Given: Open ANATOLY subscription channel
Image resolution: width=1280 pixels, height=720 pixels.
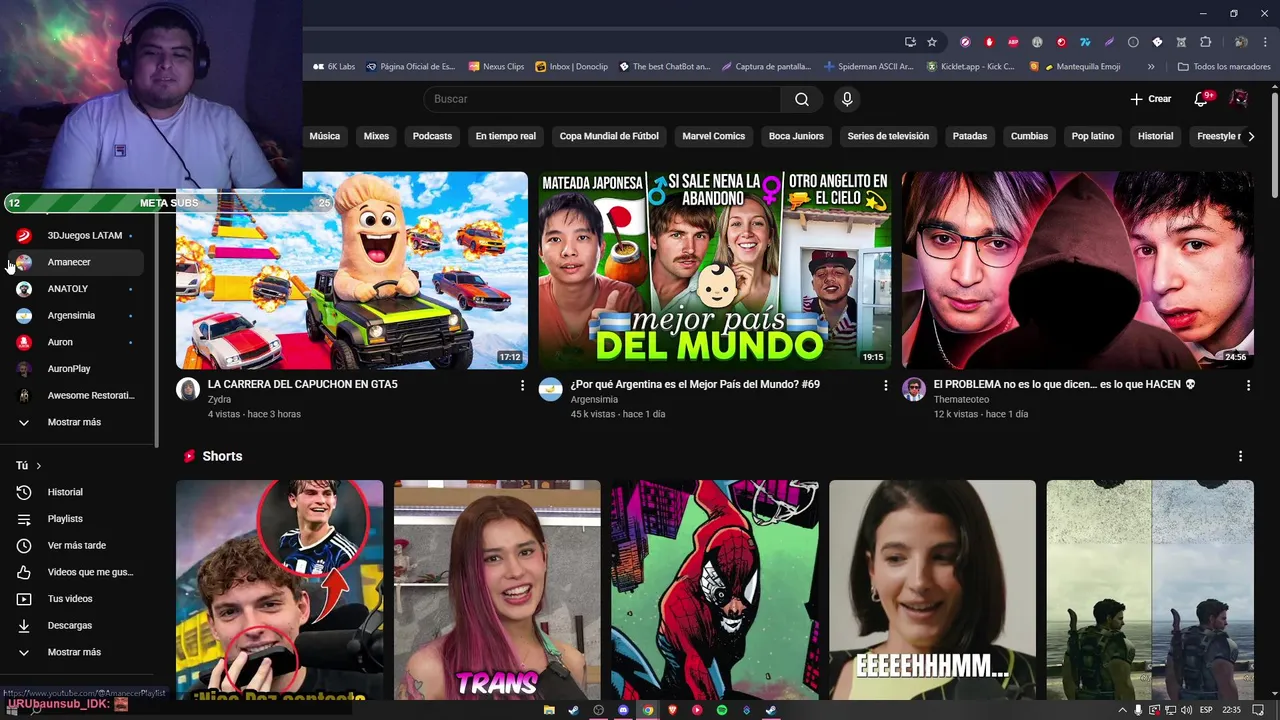Looking at the screenshot, I should tap(78, 289).
